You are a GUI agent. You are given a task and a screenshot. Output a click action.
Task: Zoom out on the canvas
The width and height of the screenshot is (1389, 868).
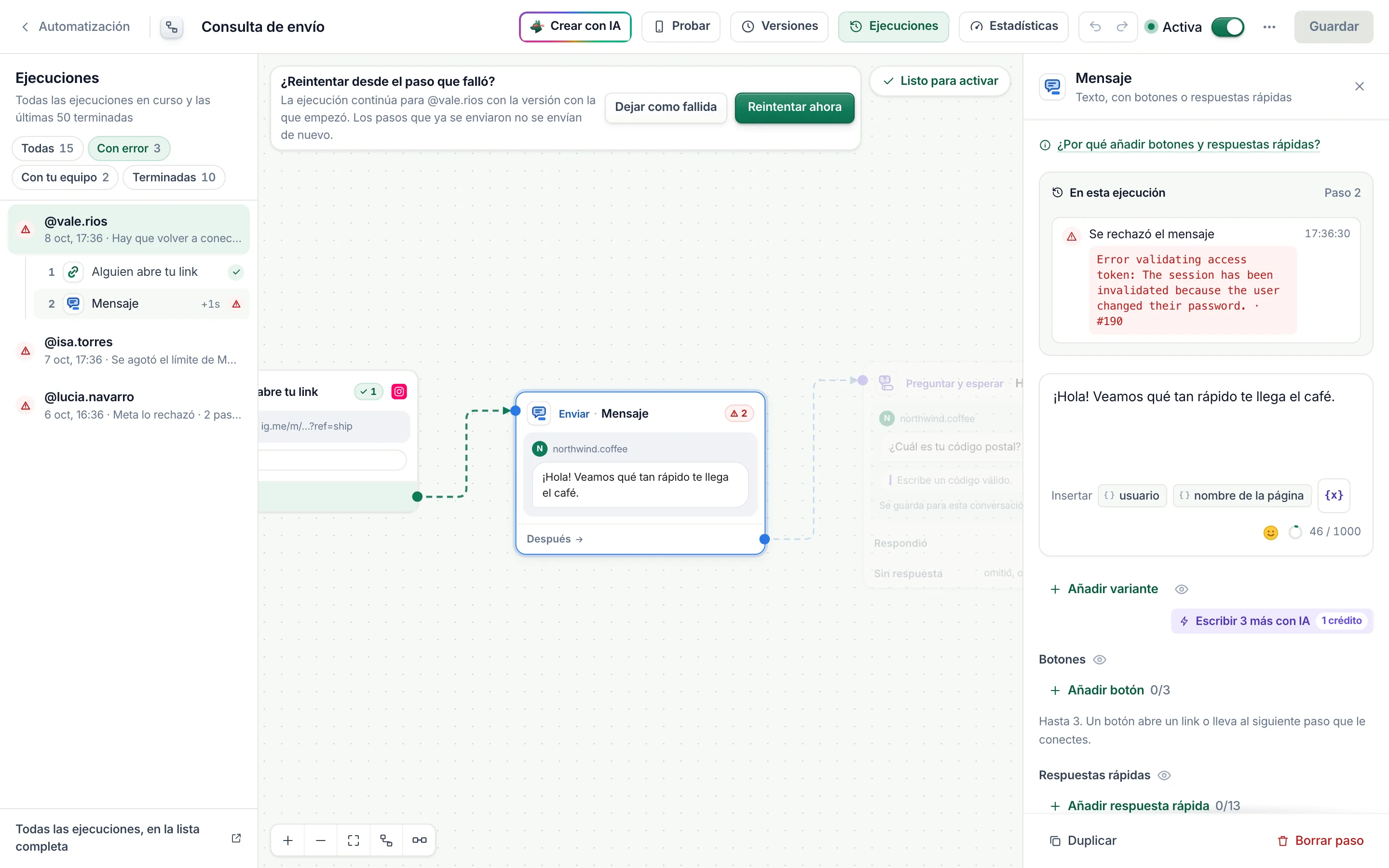[x=321, y=841]
